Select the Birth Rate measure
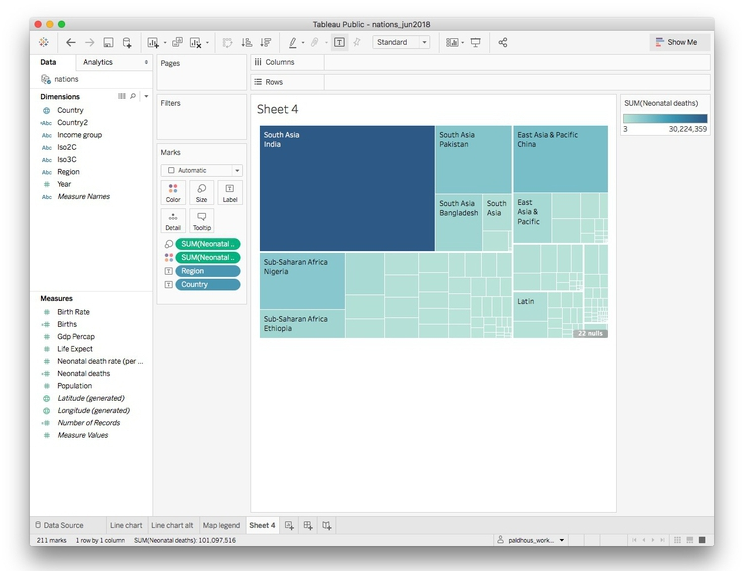This screenshot has height=571, width=751. click(73, 312)
